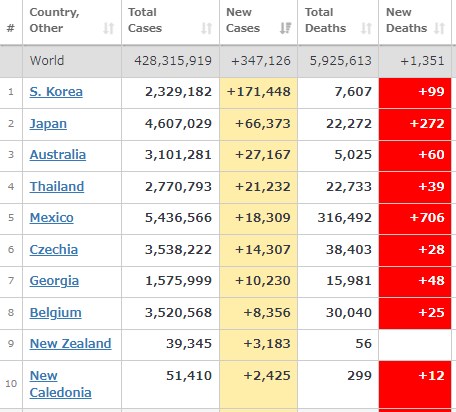Open the Mexico country link
Viewport: 456px width, 412px height.
tap(52, 218)
